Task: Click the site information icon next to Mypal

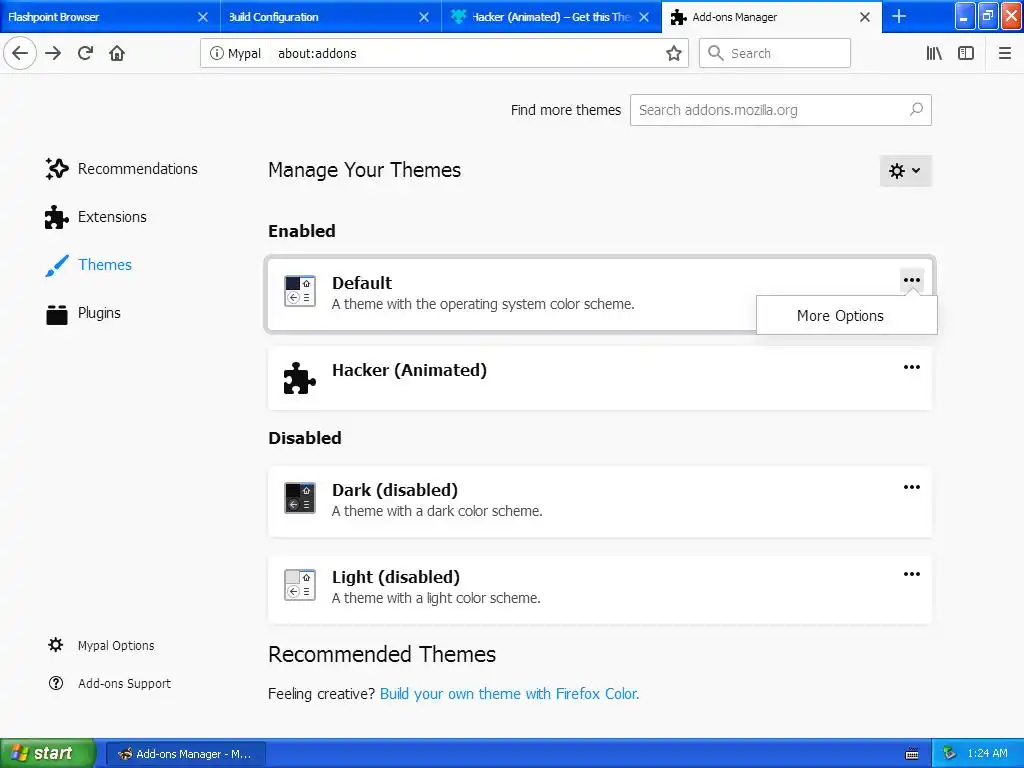Action: pyautogui.click(x=216, y=53)
